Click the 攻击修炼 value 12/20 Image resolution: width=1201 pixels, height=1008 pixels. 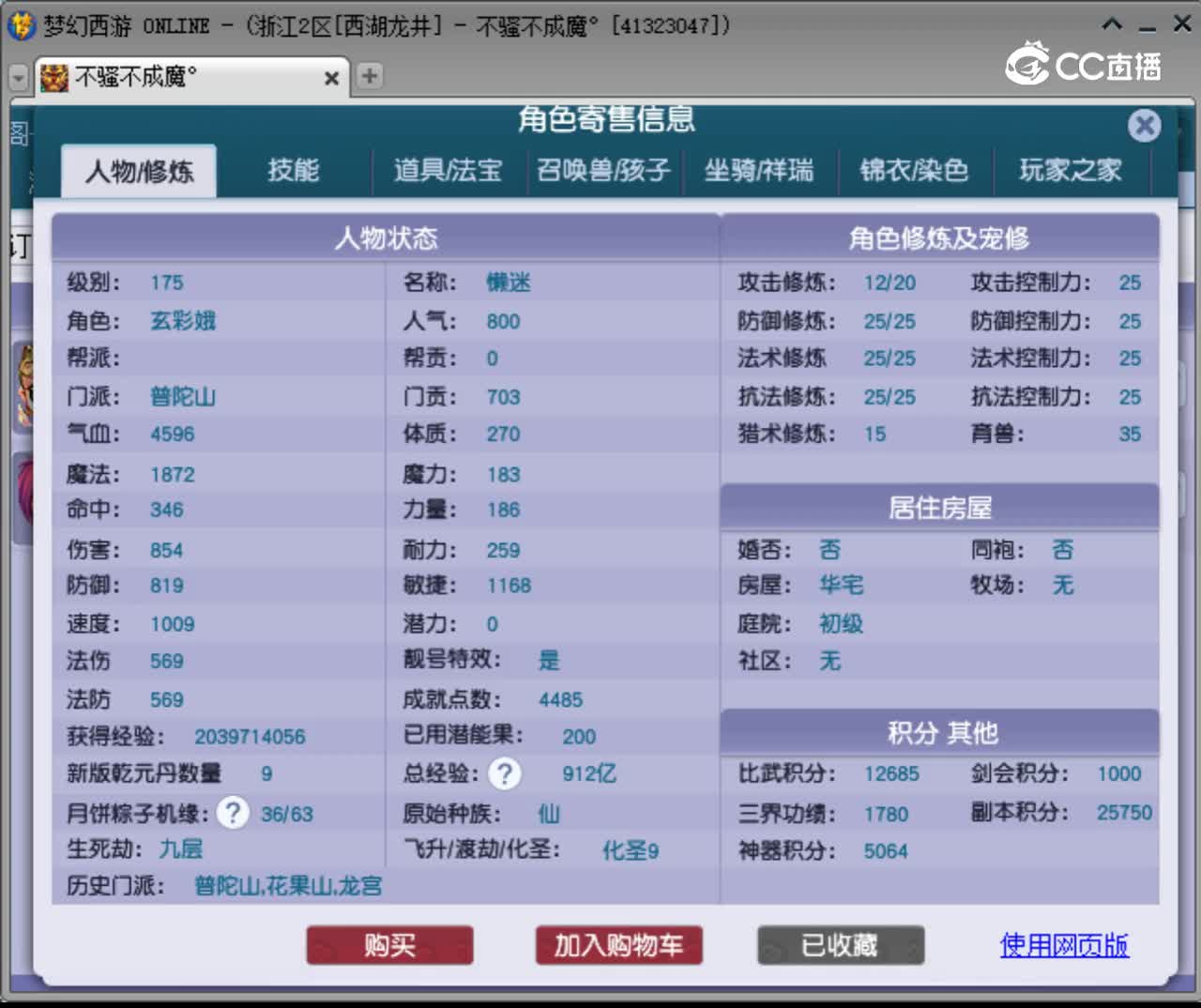click(x=889, y=283)
